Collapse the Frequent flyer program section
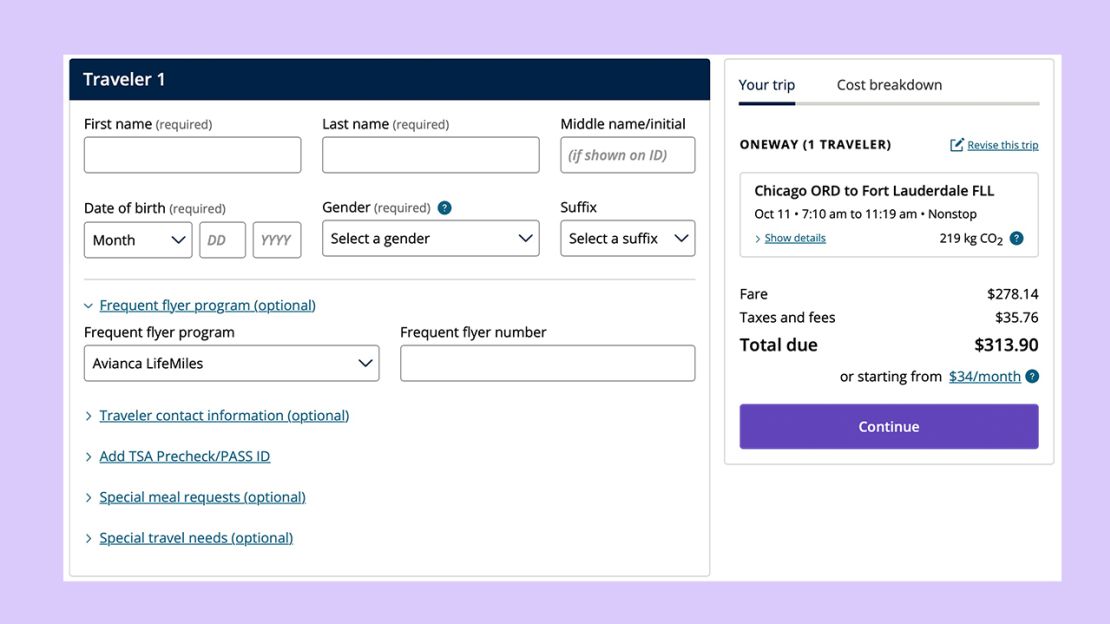This screenshot has height=624, width=1110. tap(207, 305)
